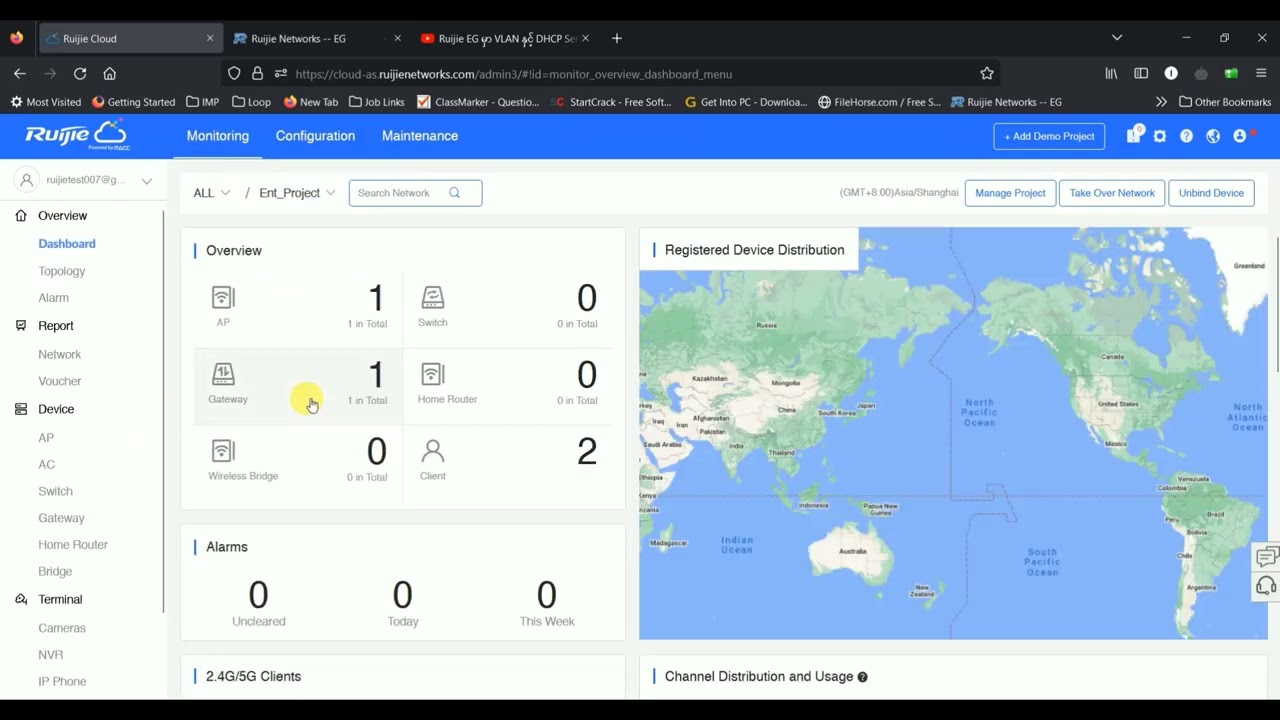The width and height of the screenshot is (1280, 720).
Task: Open the browser tab list dropdown
Action: click(x=1117, y=38)
